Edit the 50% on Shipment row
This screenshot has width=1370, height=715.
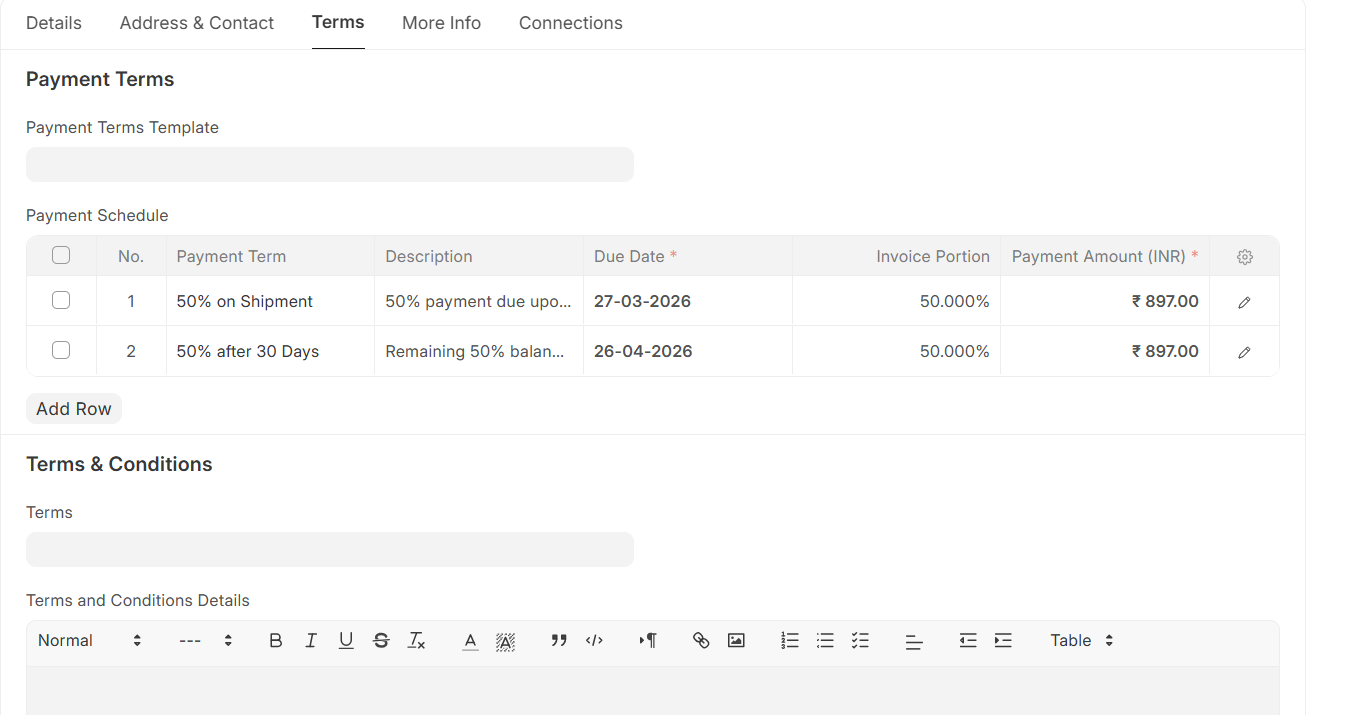(1244, 302)
